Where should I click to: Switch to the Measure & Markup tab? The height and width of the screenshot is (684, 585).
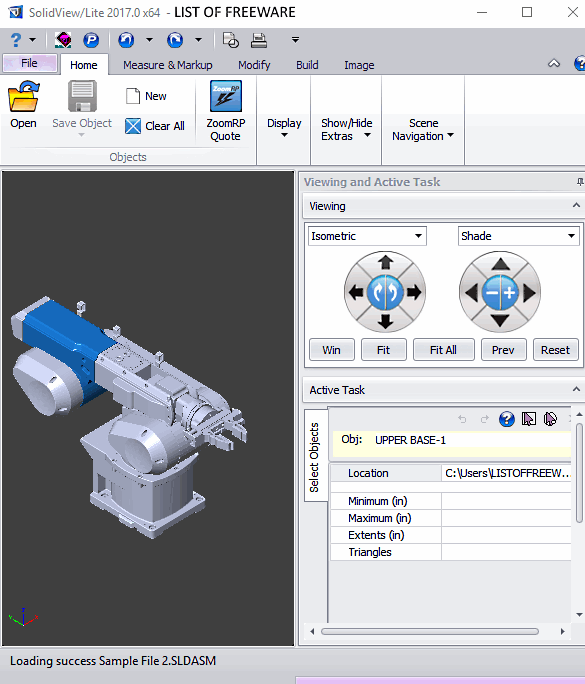[168, 65]
